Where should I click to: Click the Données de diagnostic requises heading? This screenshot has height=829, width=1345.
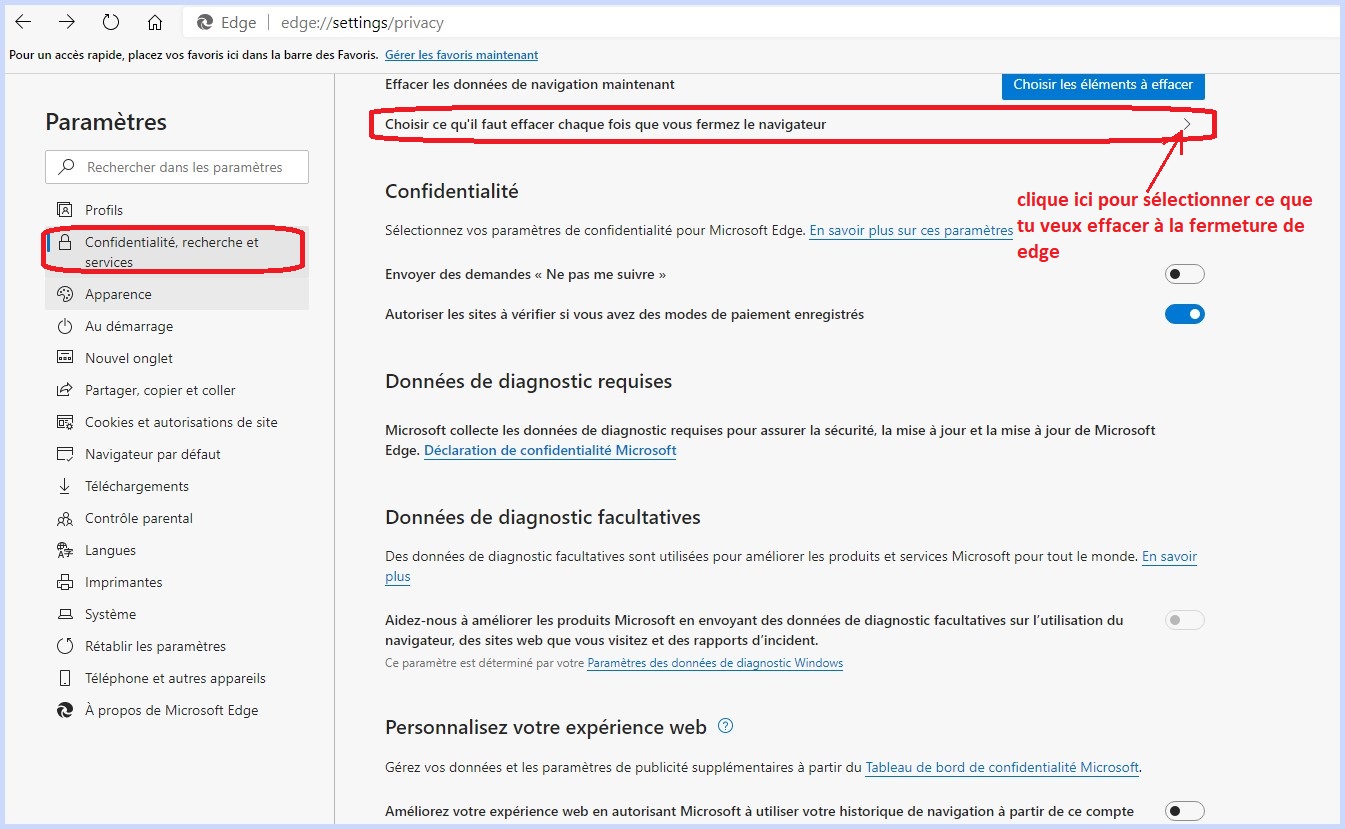529,382
